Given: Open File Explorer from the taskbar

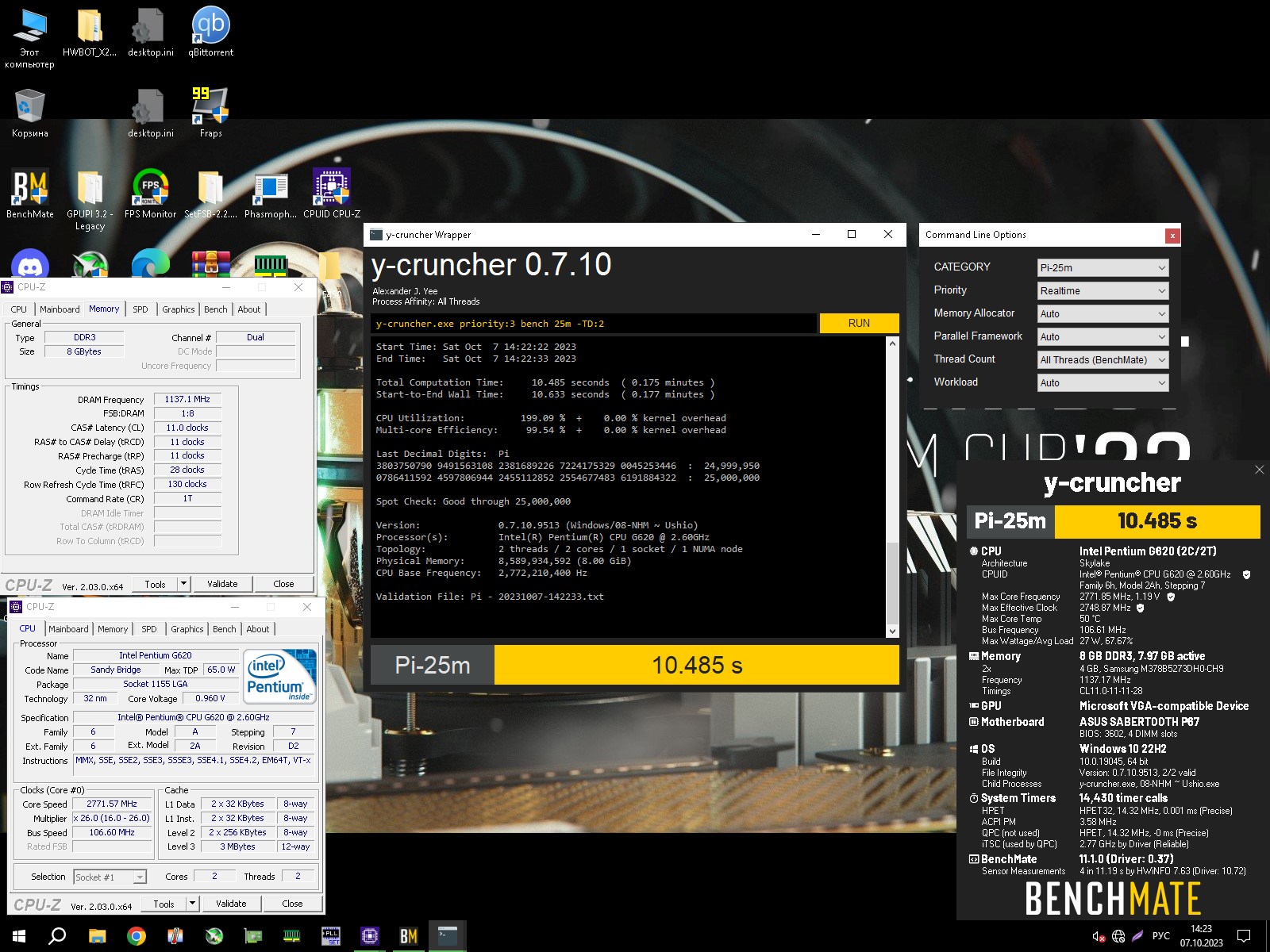Looking at the screenshot, I should click(97, 936).
